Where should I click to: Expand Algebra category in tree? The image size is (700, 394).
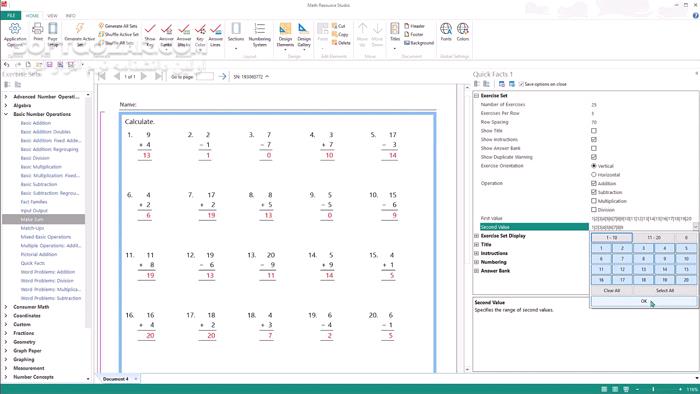pyautogui.click(x=6, y=105)
